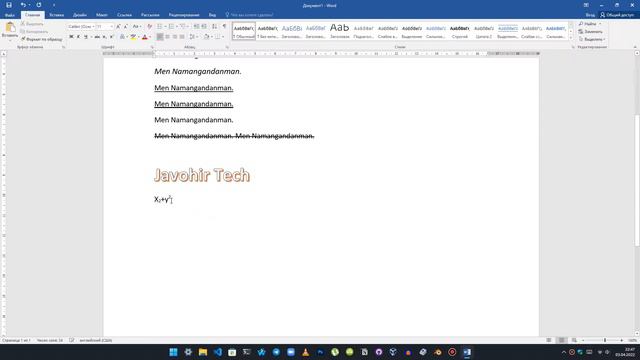
Task: Toggle Underline (Ч) formatting
Action: coord(86,37)
